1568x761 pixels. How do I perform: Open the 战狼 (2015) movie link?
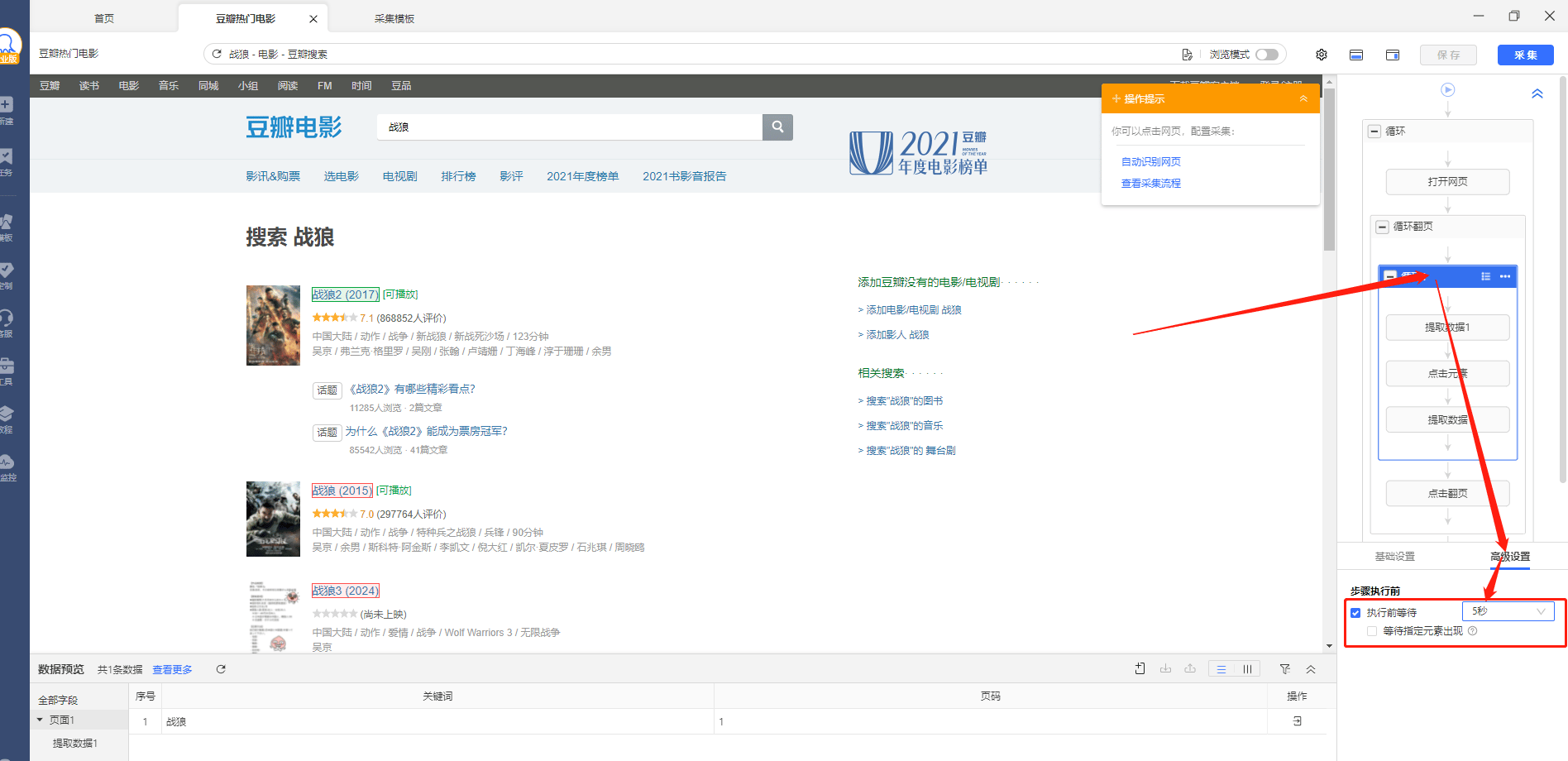coord(342,491)
